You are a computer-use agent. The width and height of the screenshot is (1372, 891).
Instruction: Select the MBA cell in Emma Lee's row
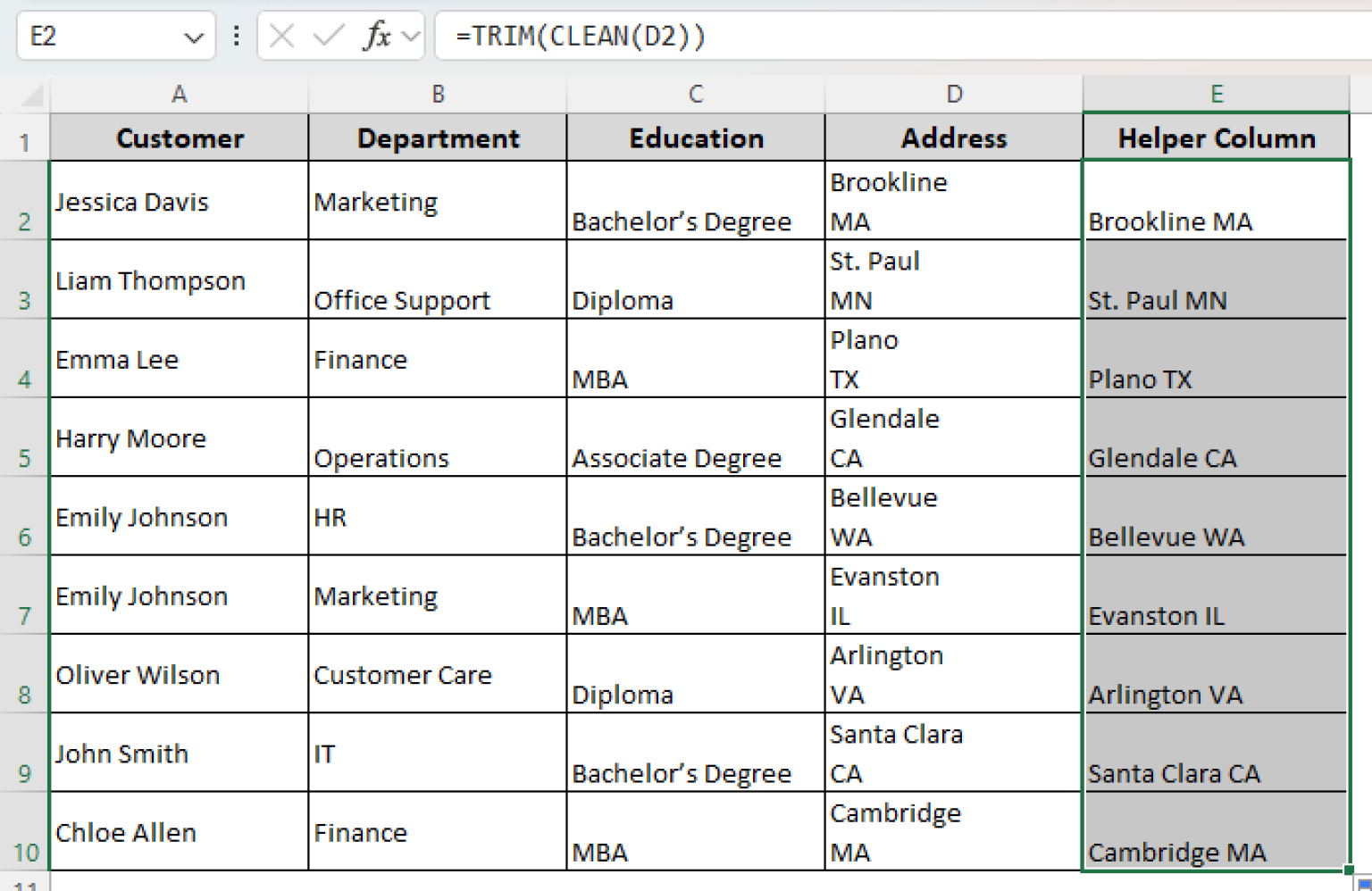coord(696,359)
